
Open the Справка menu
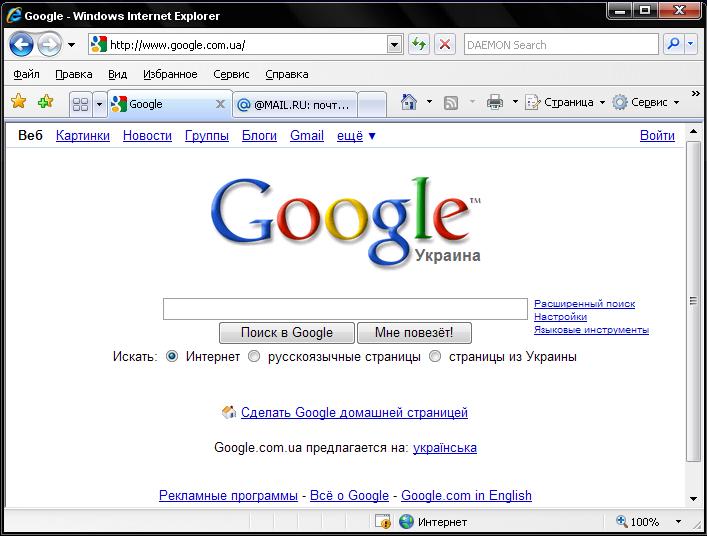287,74
